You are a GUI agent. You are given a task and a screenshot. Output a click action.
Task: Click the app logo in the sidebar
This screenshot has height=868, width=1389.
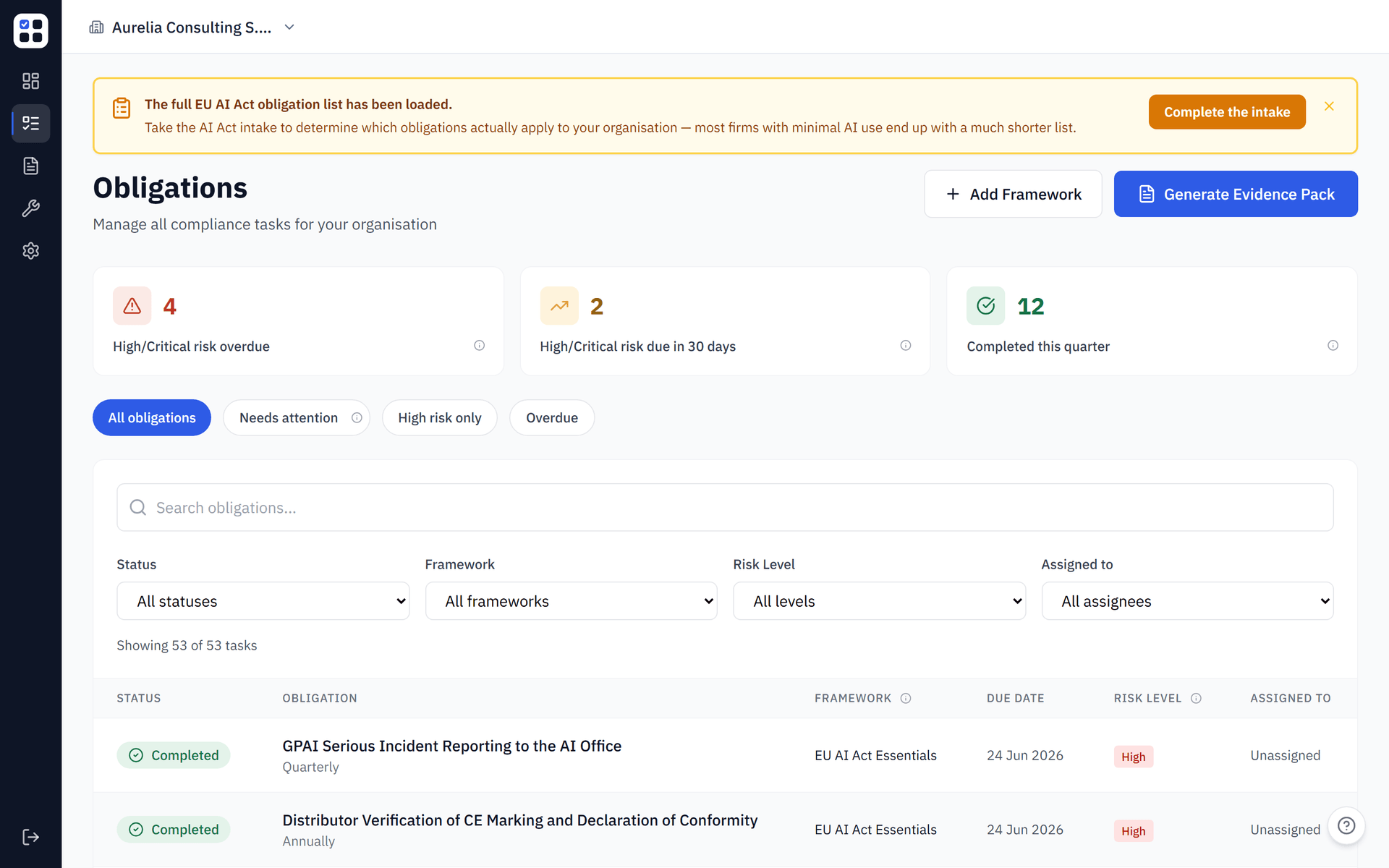click(30, 30)
